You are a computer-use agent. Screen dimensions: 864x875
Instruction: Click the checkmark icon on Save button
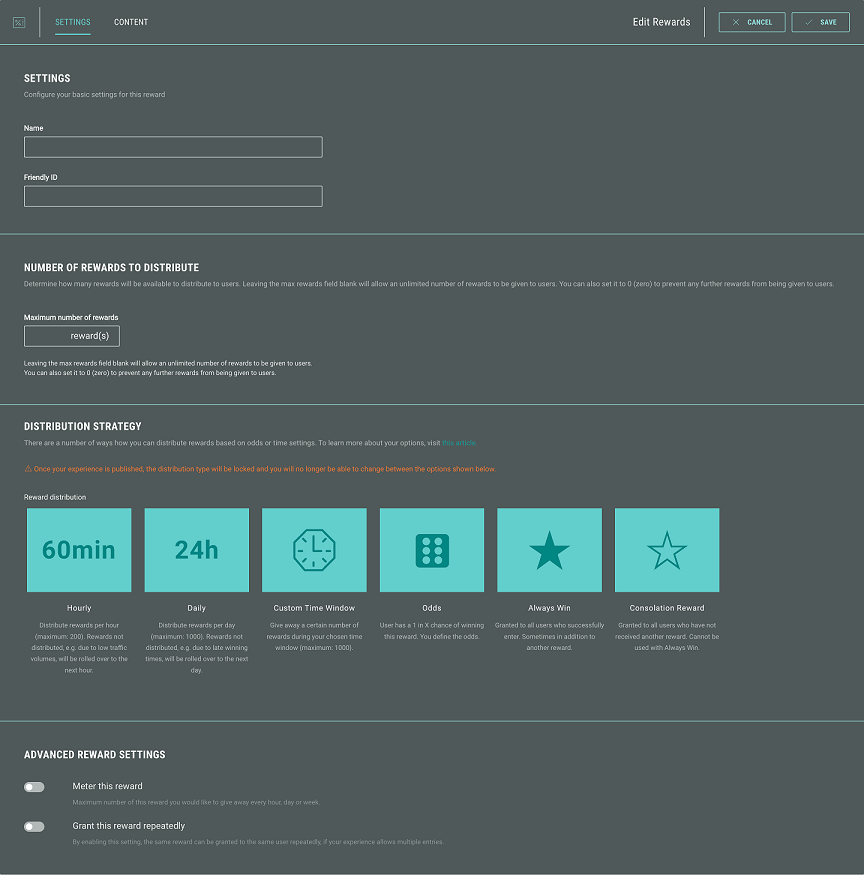point(809,22)
